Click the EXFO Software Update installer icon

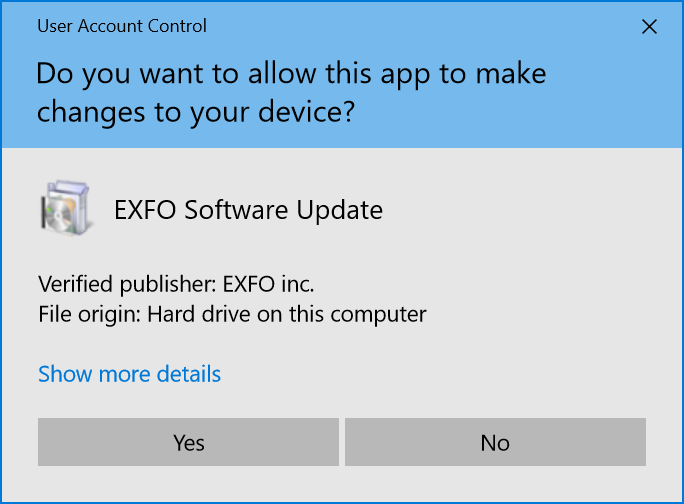pyautogui.click(x=67, y=208)
